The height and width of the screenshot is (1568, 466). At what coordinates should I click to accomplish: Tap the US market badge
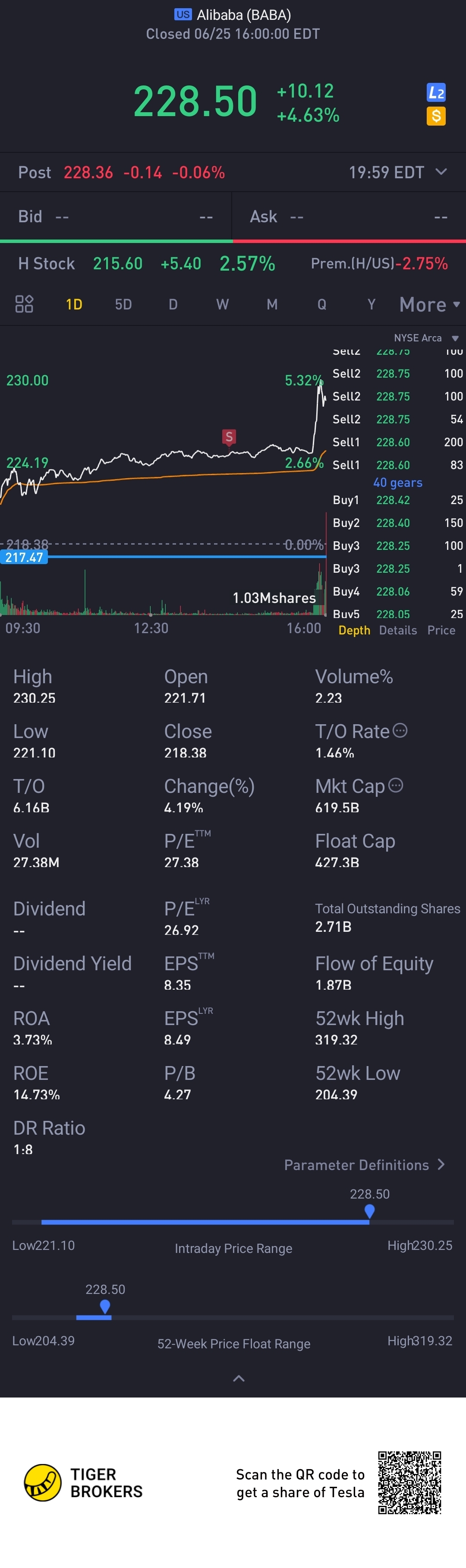pos(183,14)
